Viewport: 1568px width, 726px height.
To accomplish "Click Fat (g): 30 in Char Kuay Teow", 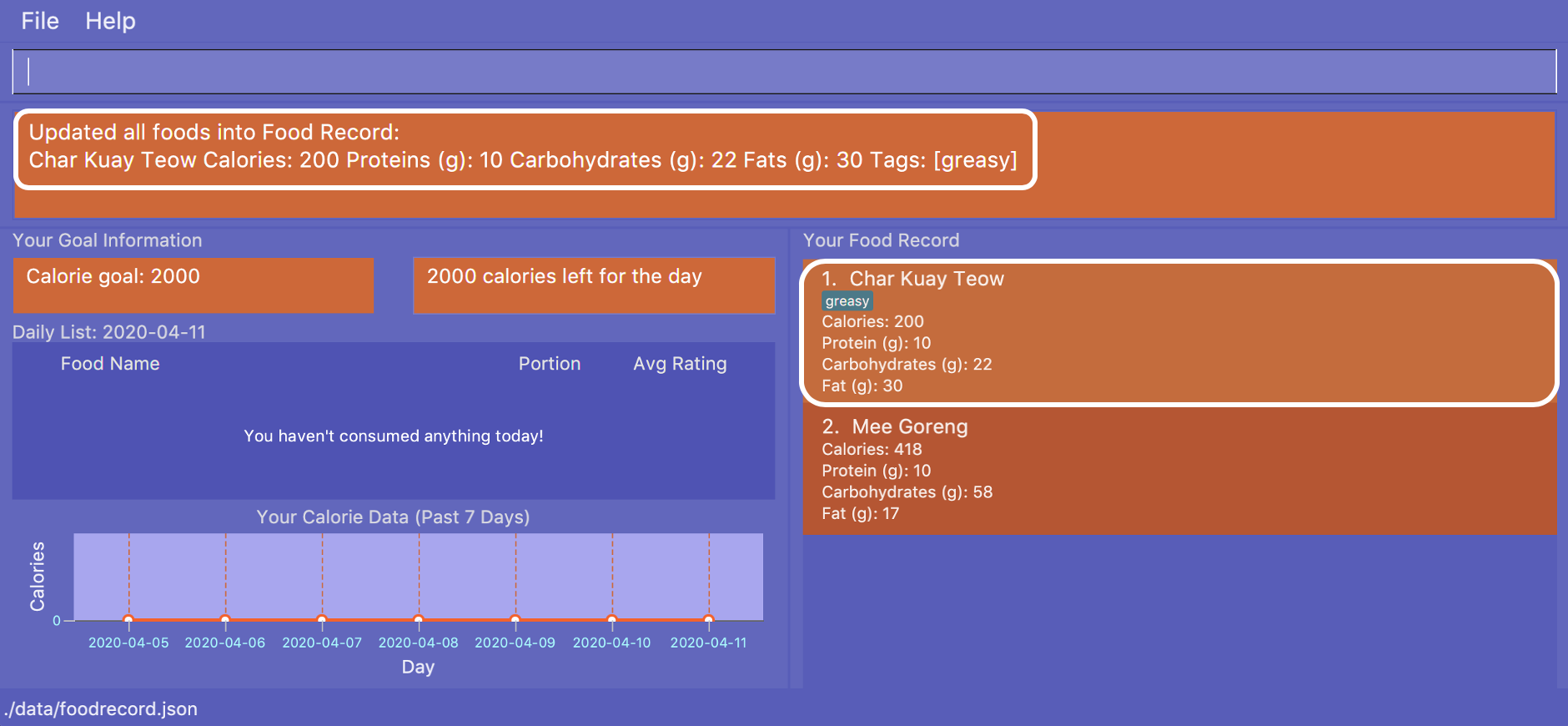I will point(862,386).
